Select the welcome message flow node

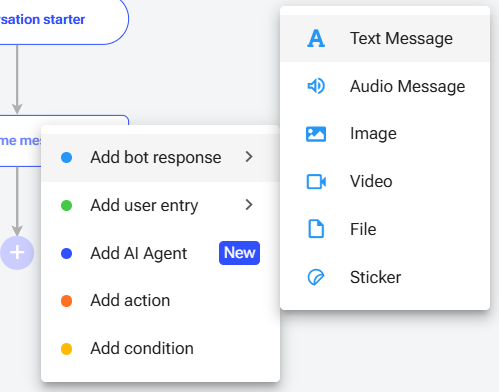(21, 141)
